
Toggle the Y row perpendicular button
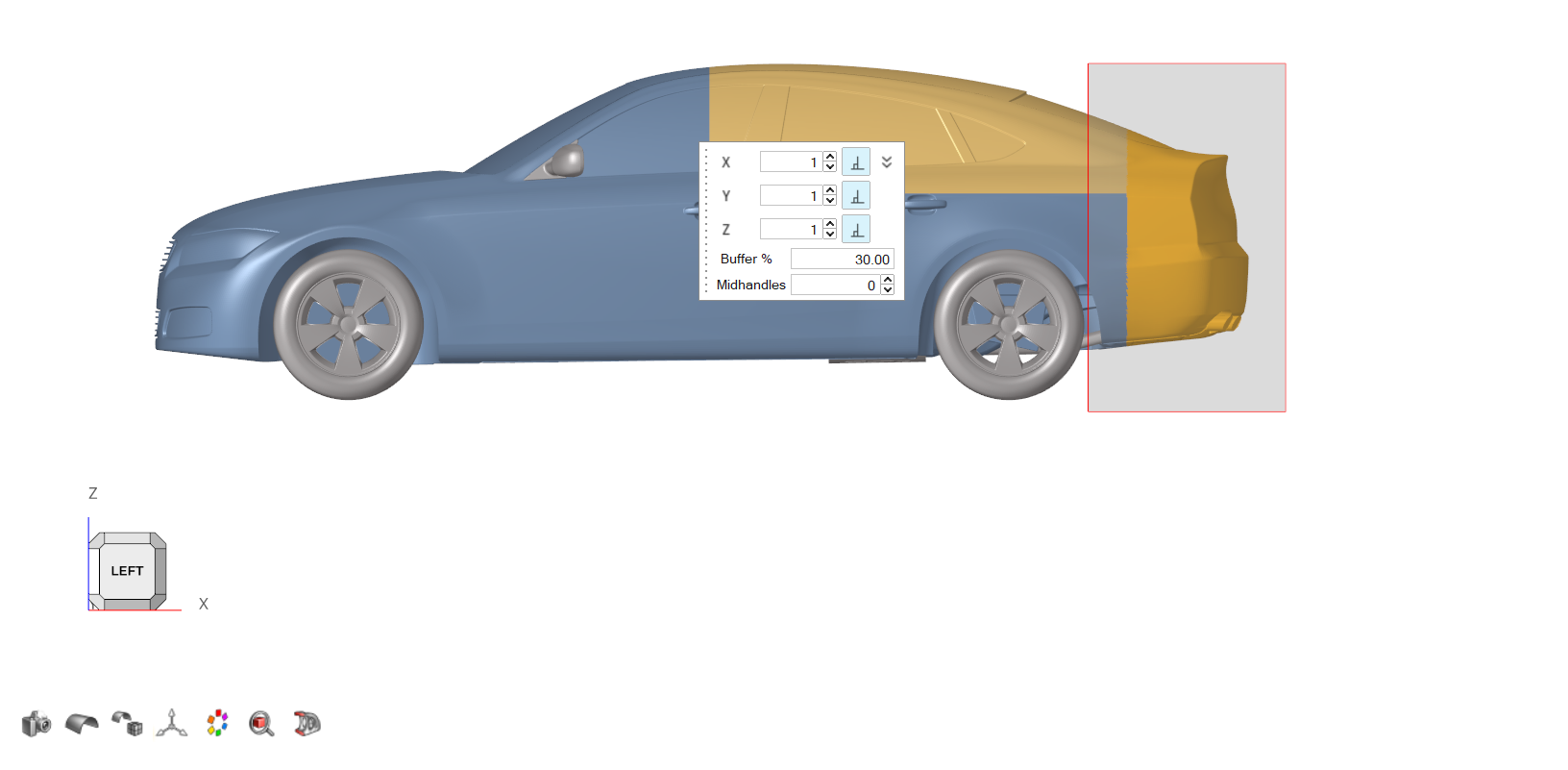point(856,195)
